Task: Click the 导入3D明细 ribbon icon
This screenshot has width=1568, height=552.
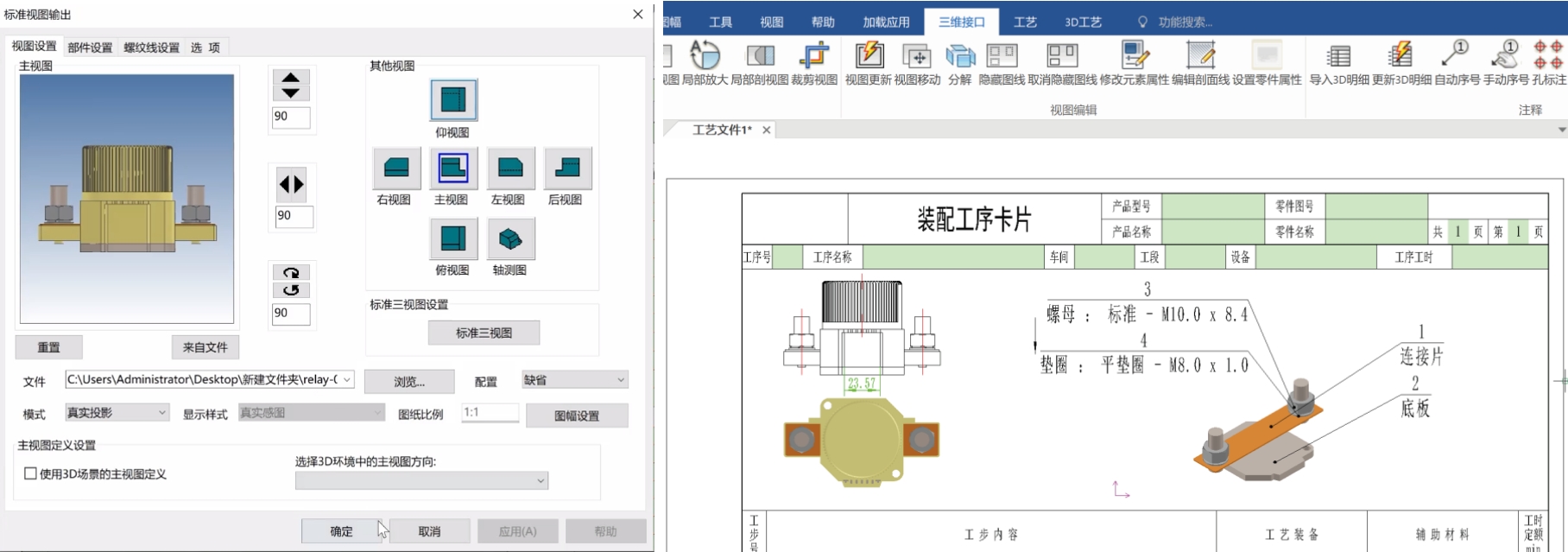Action: pyautogui.click(x=1338, y=57)
